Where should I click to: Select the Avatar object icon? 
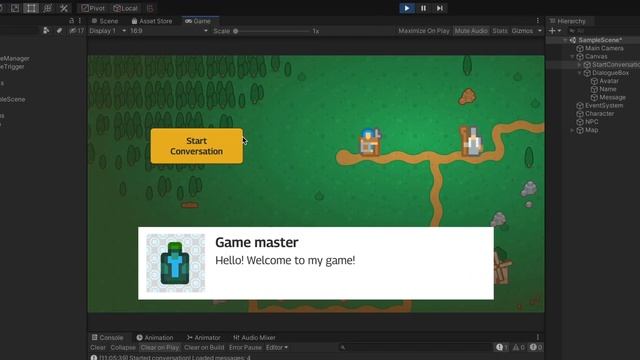[594, 81]
